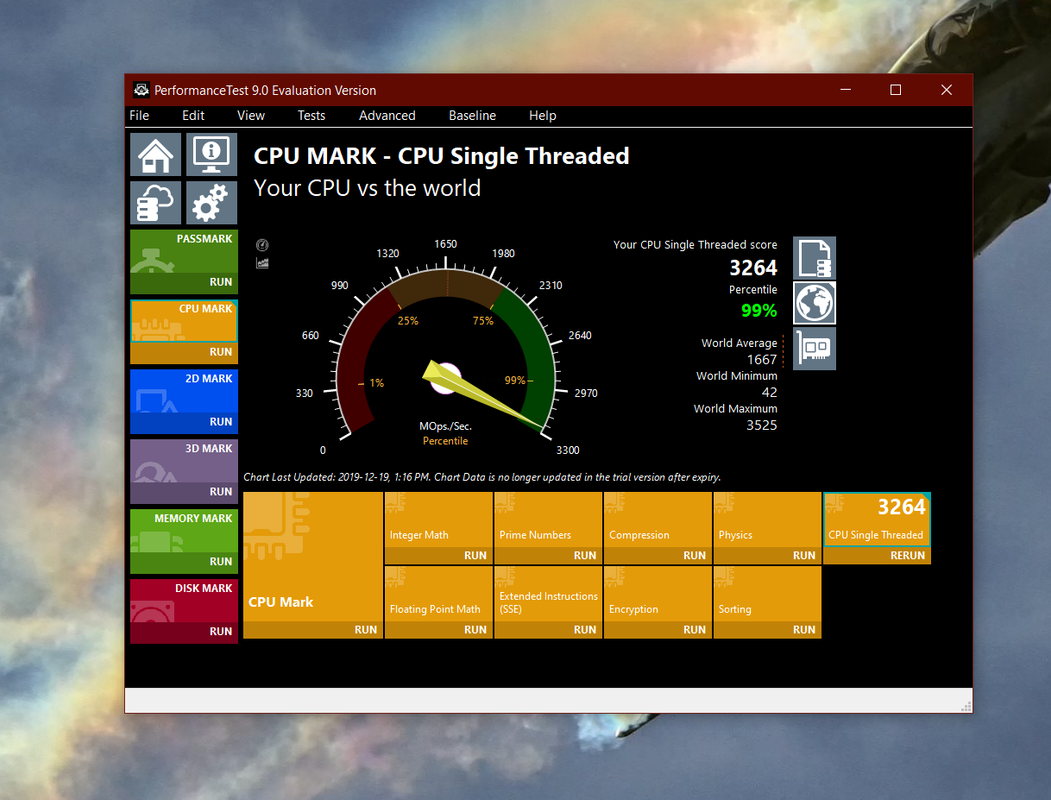Run the Floating Point Math test
The width and height of the screenshot is (1051, 800).
(x=438, y=630)
